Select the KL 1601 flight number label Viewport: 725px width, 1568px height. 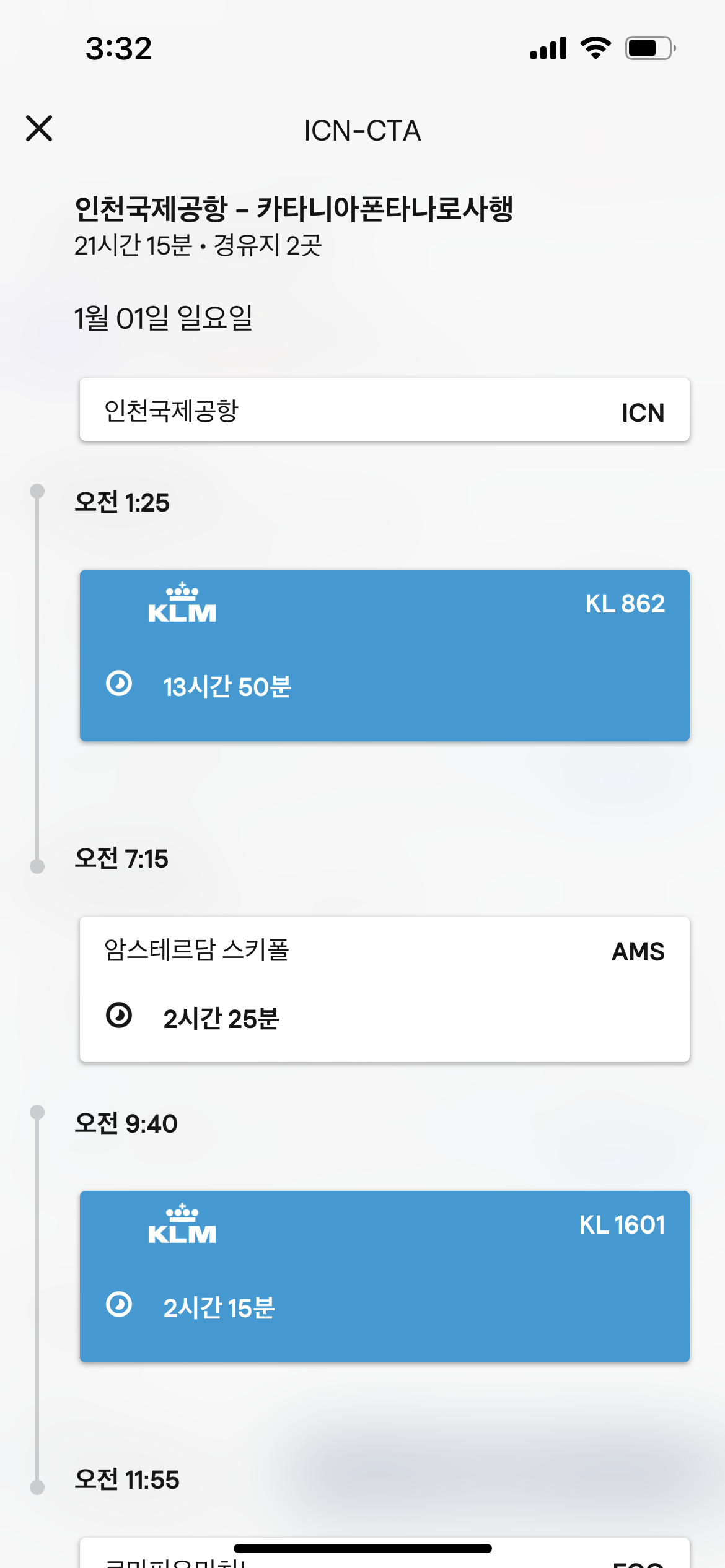(622, 1225)
